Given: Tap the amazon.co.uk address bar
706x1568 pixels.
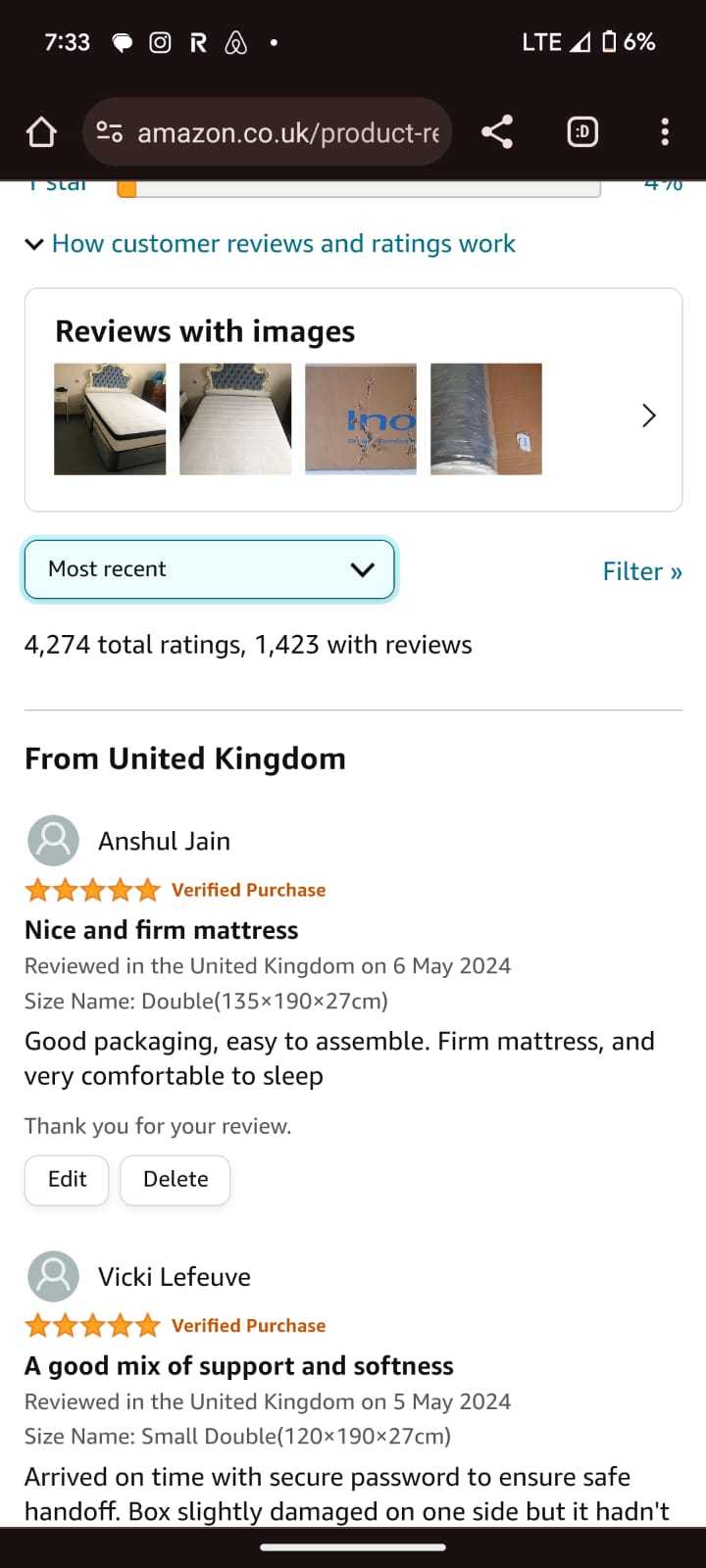Looking at the screenshot, I should (286, 132).
